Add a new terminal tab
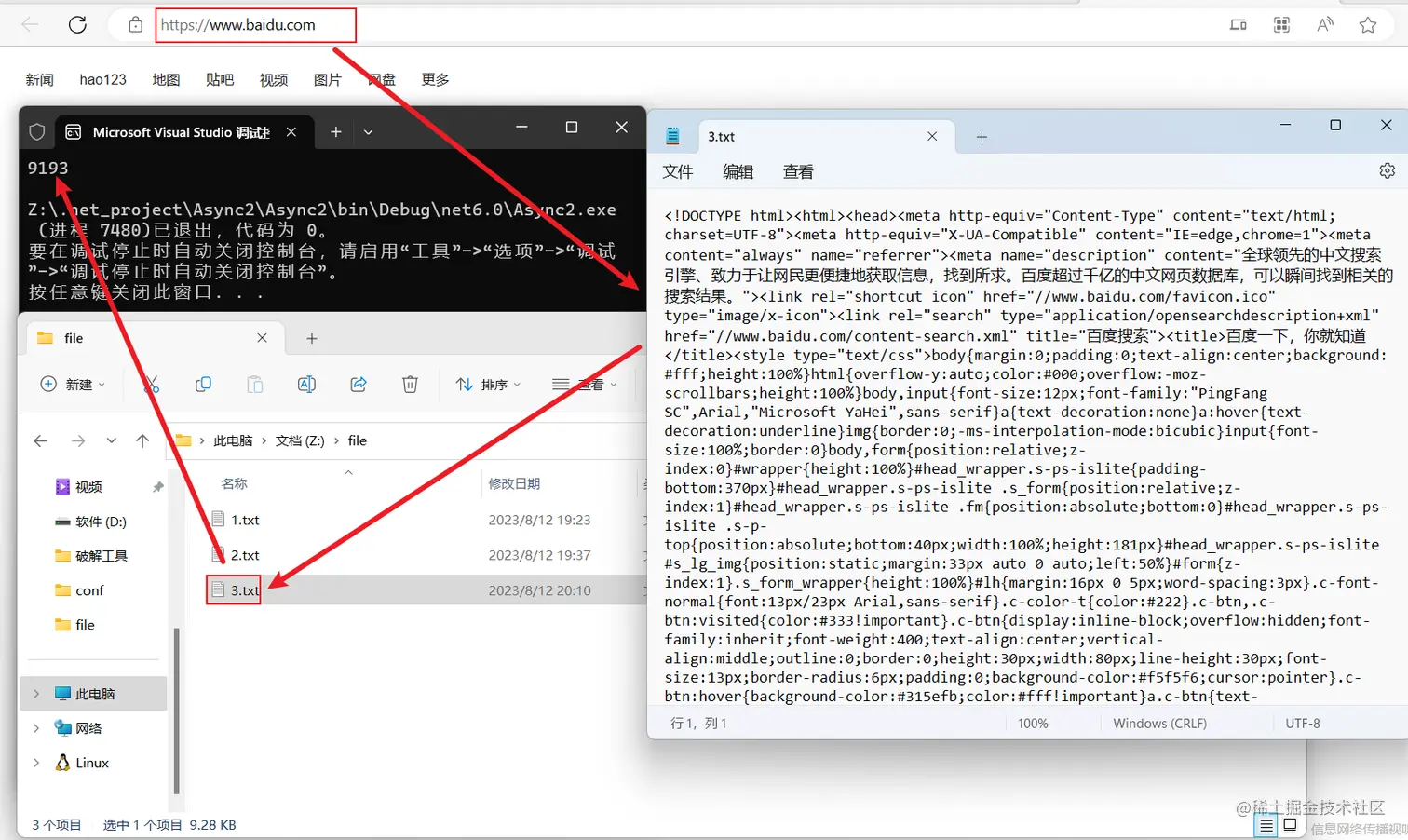Image resolution: width=1408 pixels, height=840 pixels. point(336,132)
